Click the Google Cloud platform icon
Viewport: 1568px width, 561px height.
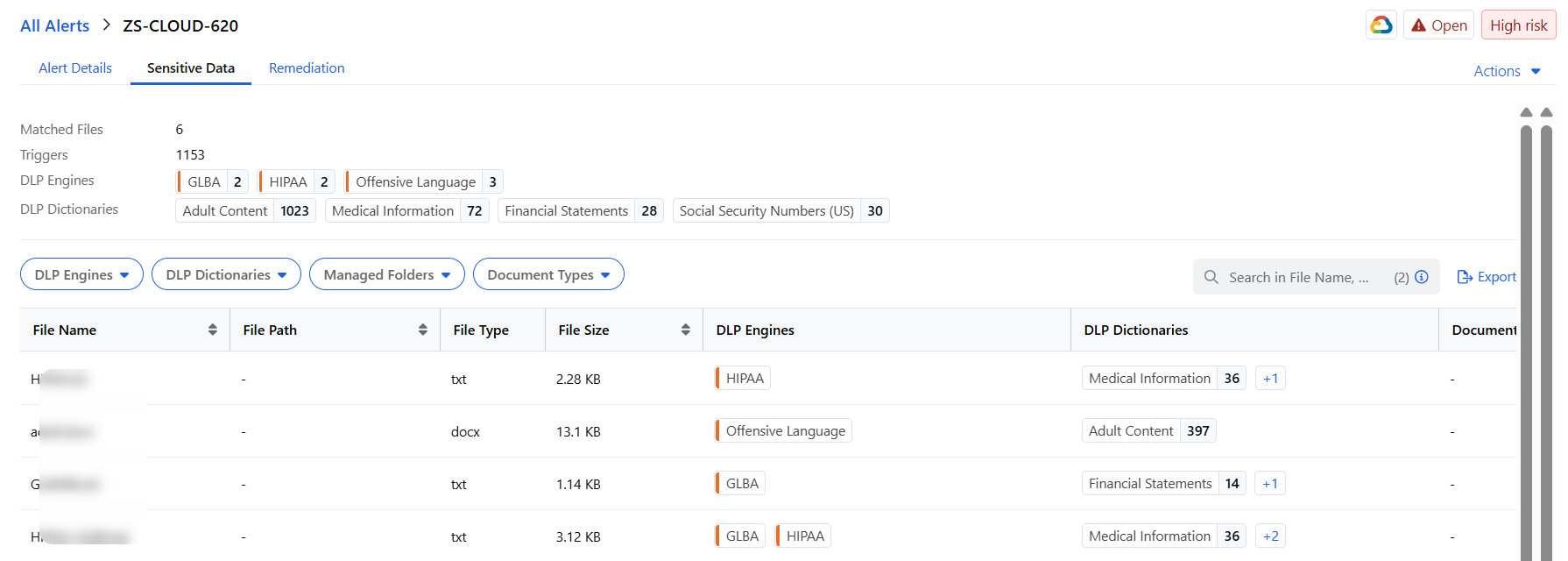tap(1381, 25)
